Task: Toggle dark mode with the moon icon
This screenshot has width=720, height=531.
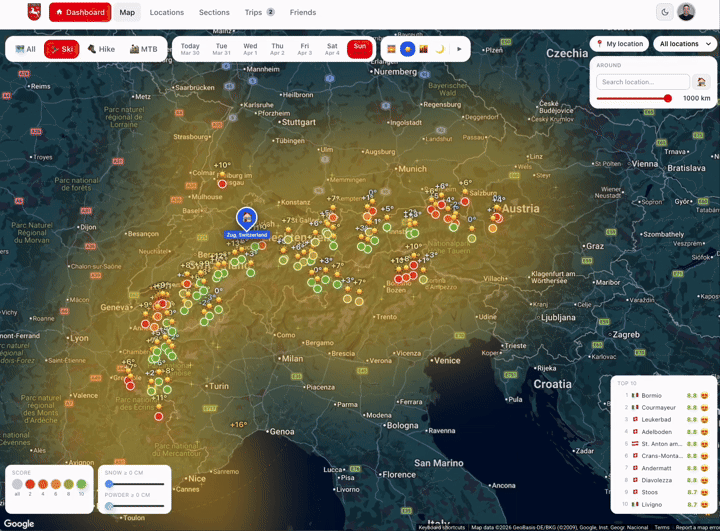Action: (x=664, y=13)
